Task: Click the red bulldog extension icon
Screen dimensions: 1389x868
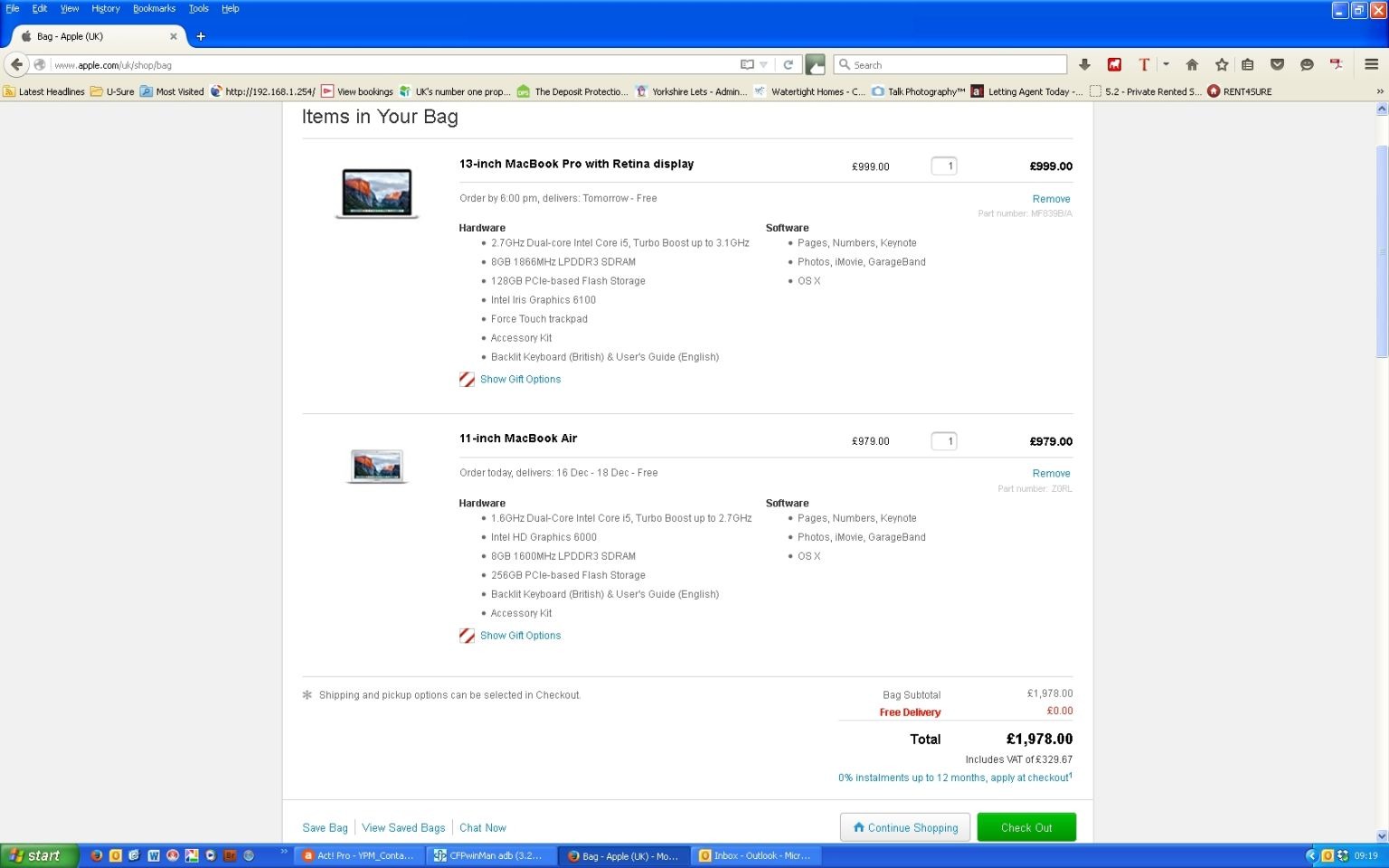Action: coord(1114,64)
